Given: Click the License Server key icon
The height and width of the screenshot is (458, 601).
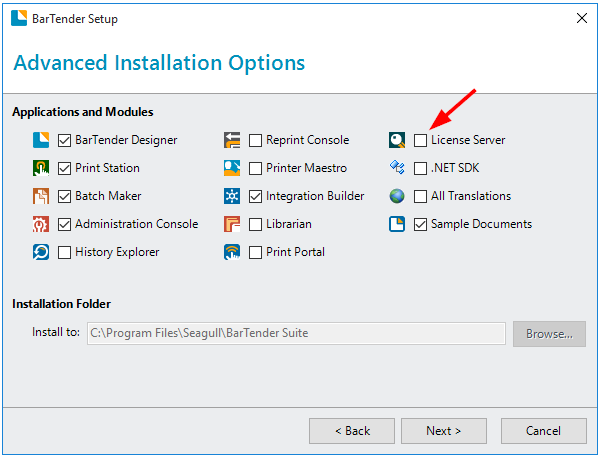Looking at the screenshot, I should tap(397, 140).
